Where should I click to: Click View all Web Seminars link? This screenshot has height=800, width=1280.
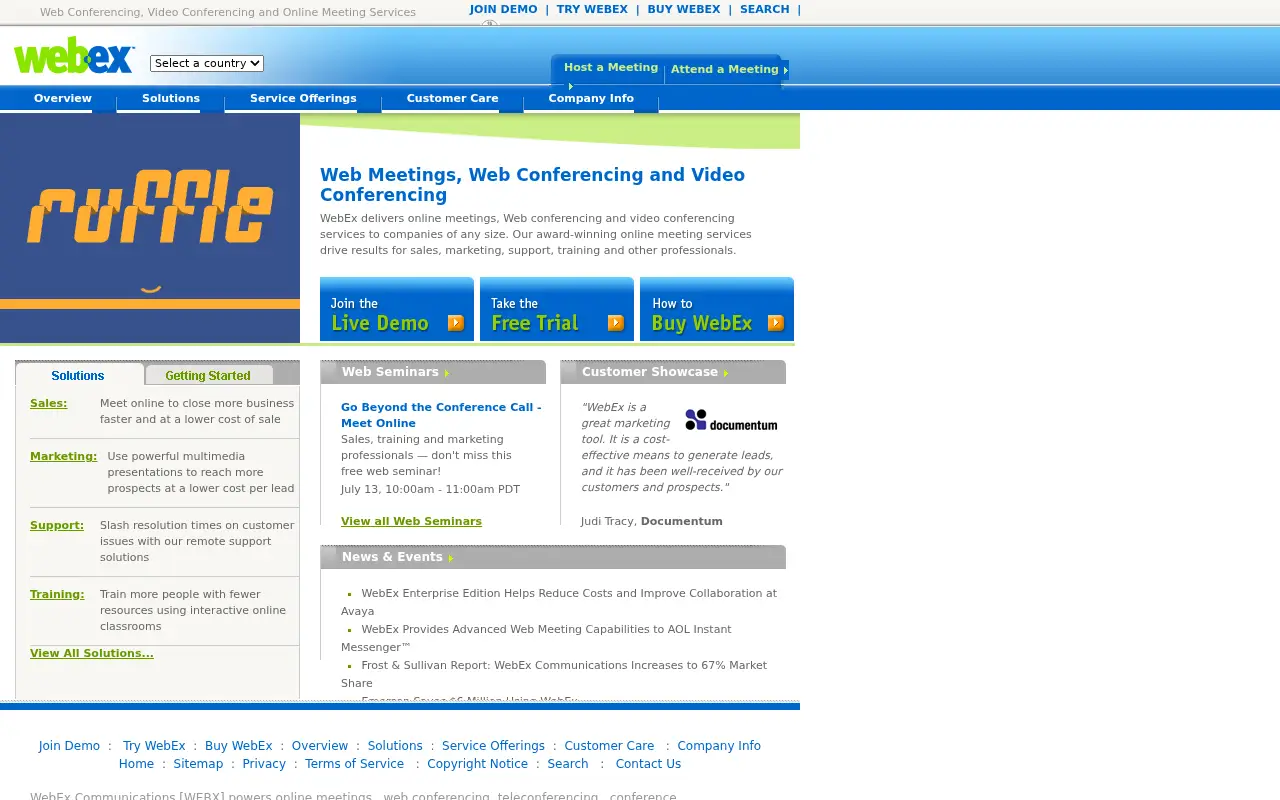click(x=411, y=522)
